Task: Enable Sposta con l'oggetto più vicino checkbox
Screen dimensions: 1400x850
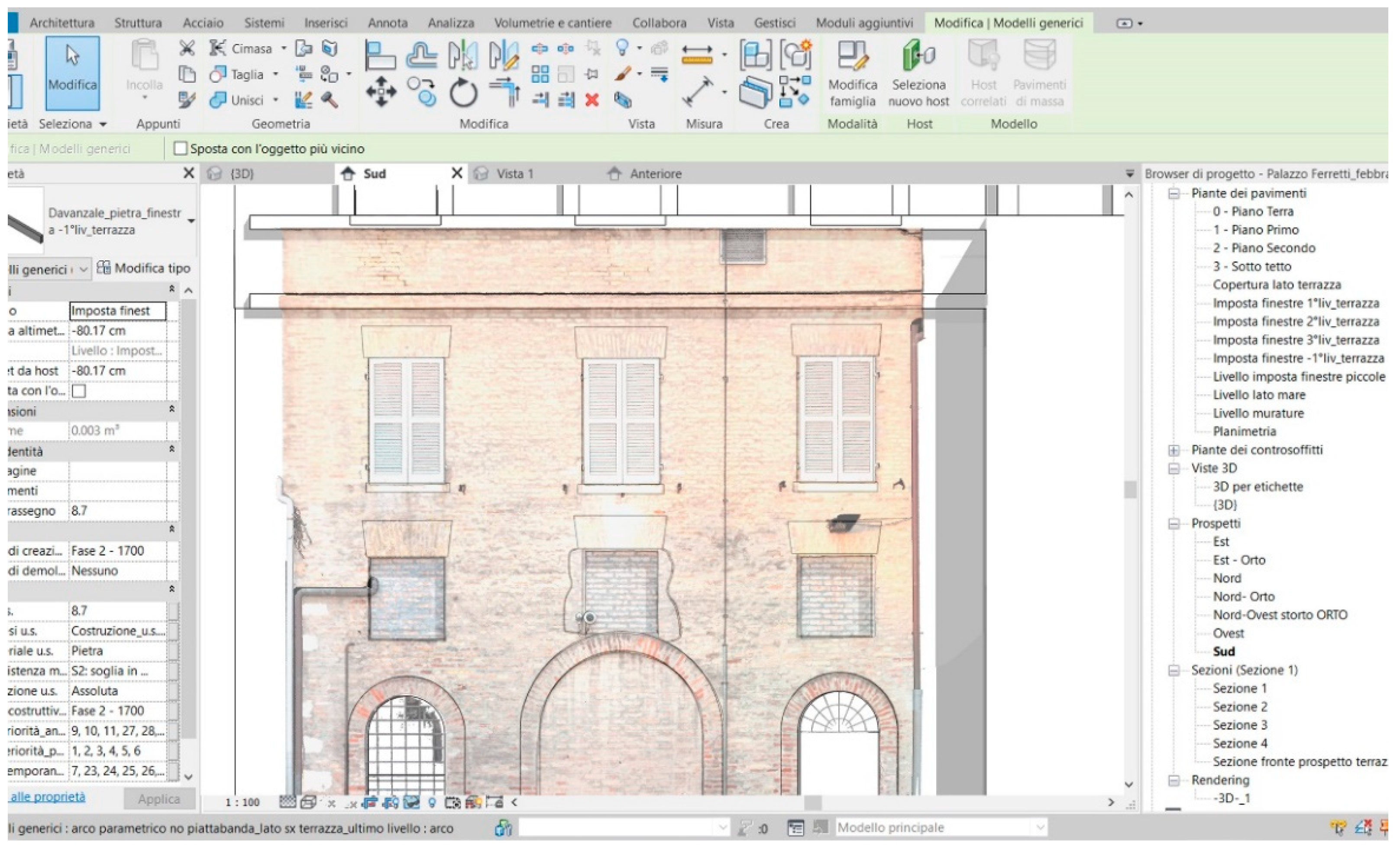Action: click(x=181, y=149)
